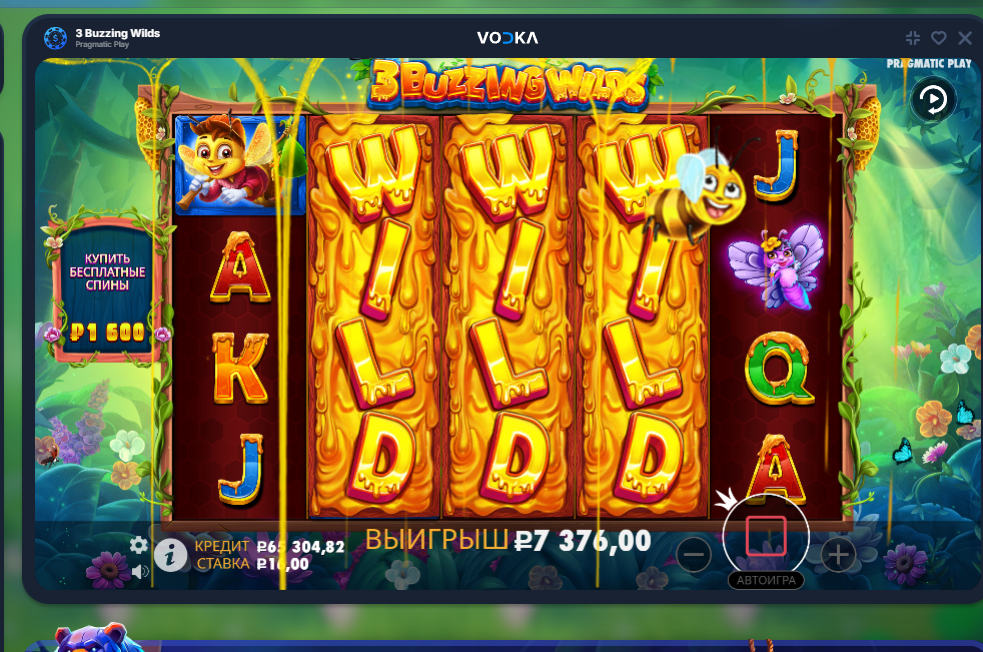Open the VODKA casino logo
Viewport: 983px width, 652px height.
(507, 38)
